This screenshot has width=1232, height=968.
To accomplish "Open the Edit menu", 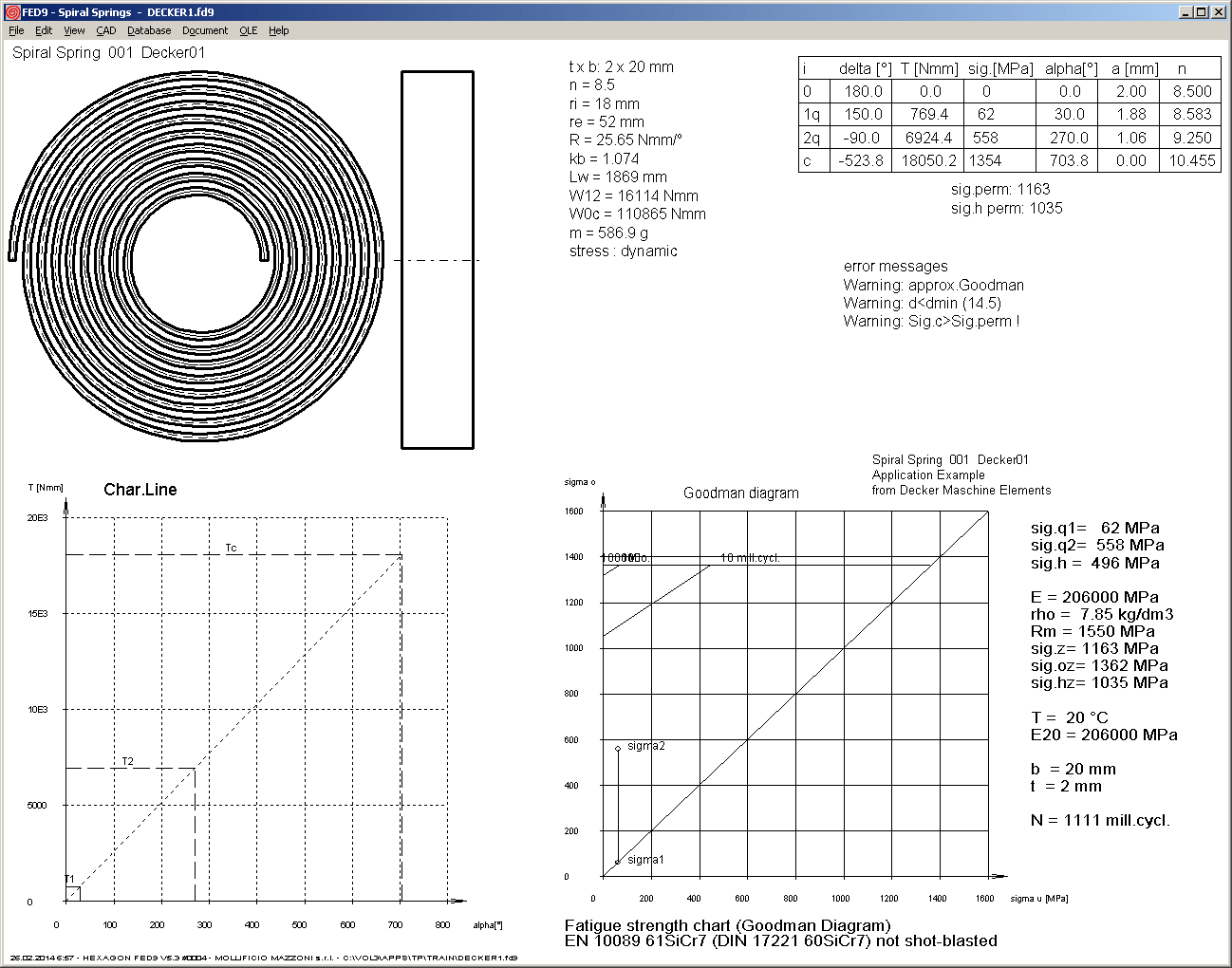I will [x=44, y=30].
